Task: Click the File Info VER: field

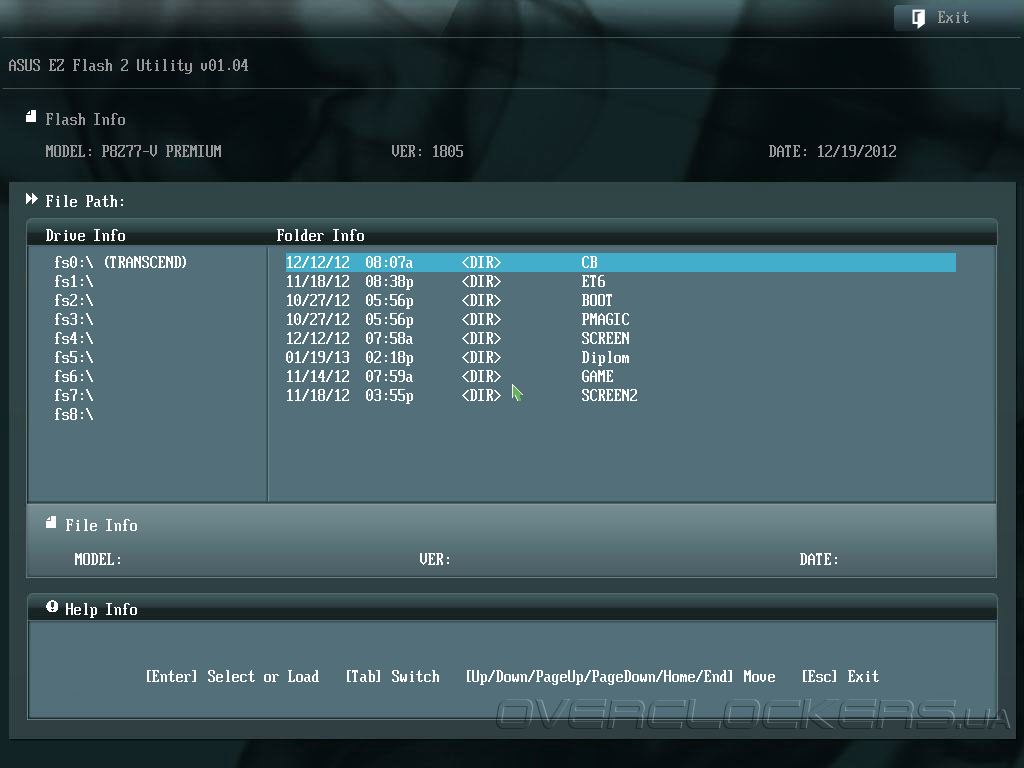Action: click(x=435, y=560)
